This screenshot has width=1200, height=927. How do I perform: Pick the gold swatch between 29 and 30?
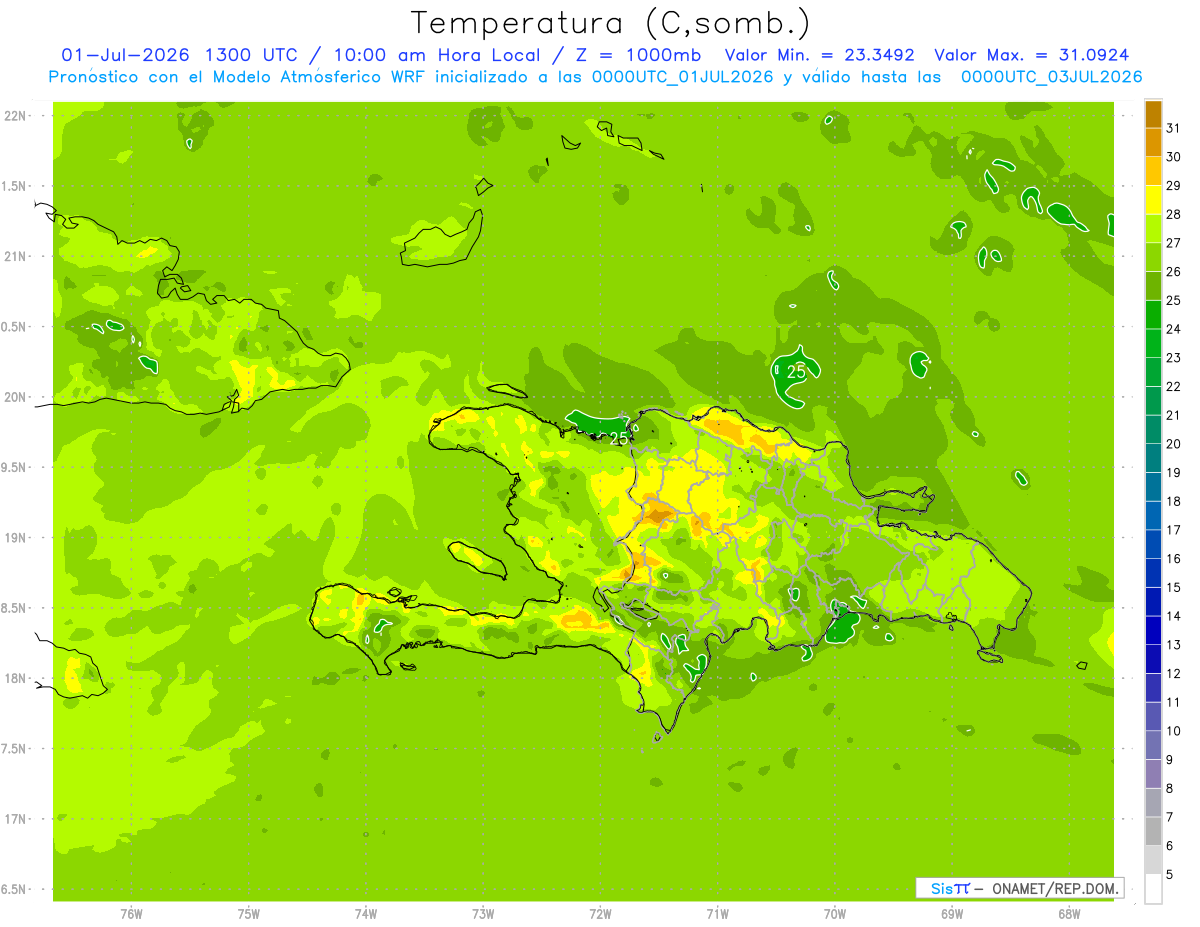1153,171
